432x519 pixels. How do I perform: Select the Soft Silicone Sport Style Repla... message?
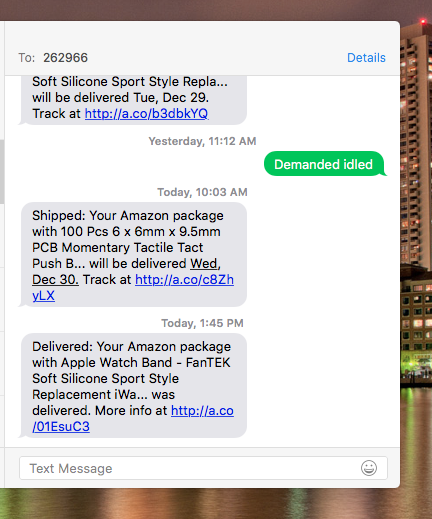(x=133, y=99)
